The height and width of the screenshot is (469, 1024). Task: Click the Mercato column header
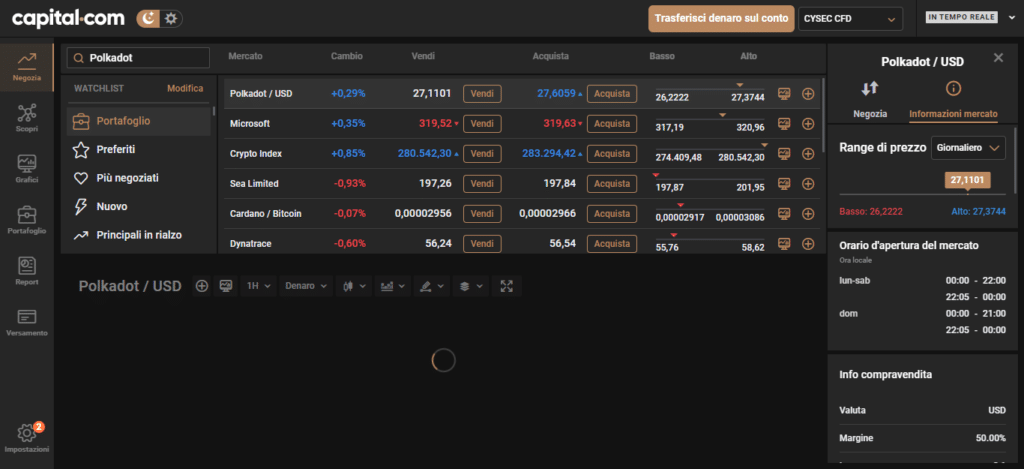pos(246,56)
